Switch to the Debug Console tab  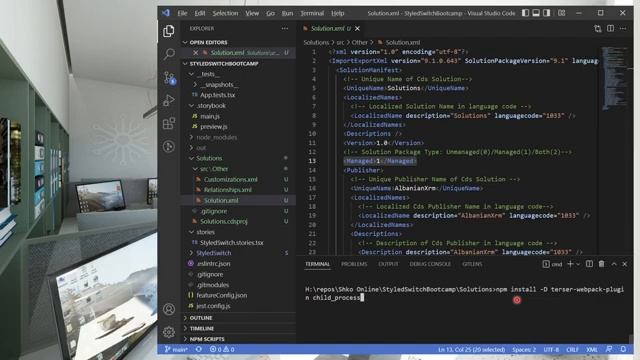tap(430, 264)
